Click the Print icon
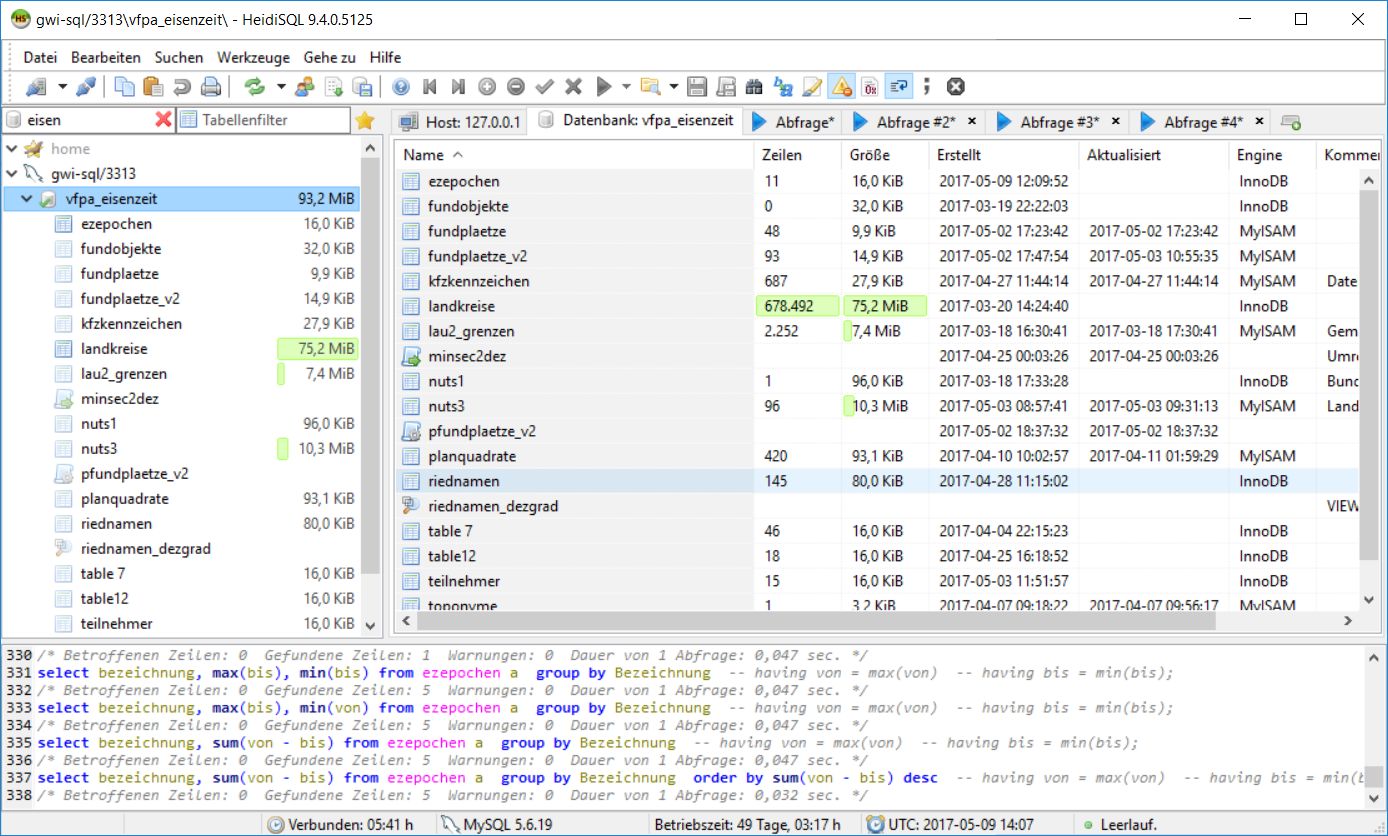 (x=211, y=87)
